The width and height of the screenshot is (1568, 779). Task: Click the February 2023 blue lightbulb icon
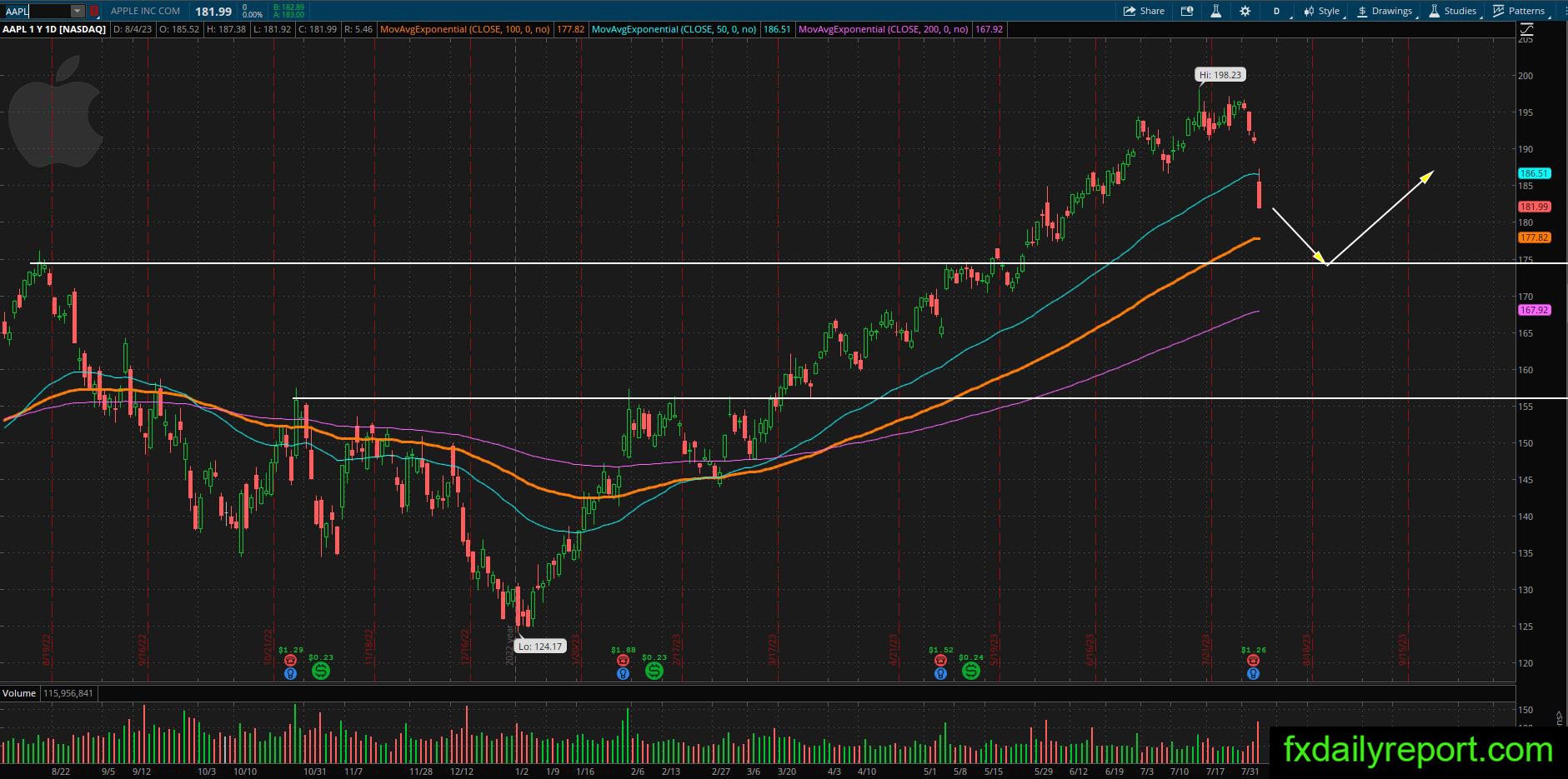[x=623, y=673]
